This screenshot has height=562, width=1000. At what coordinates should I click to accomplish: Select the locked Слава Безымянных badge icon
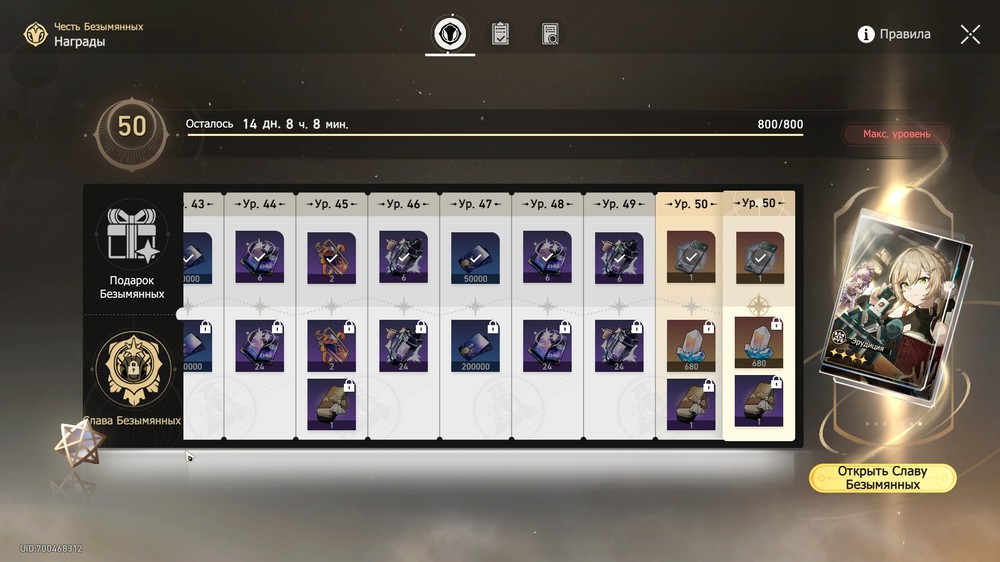[133, 369]
